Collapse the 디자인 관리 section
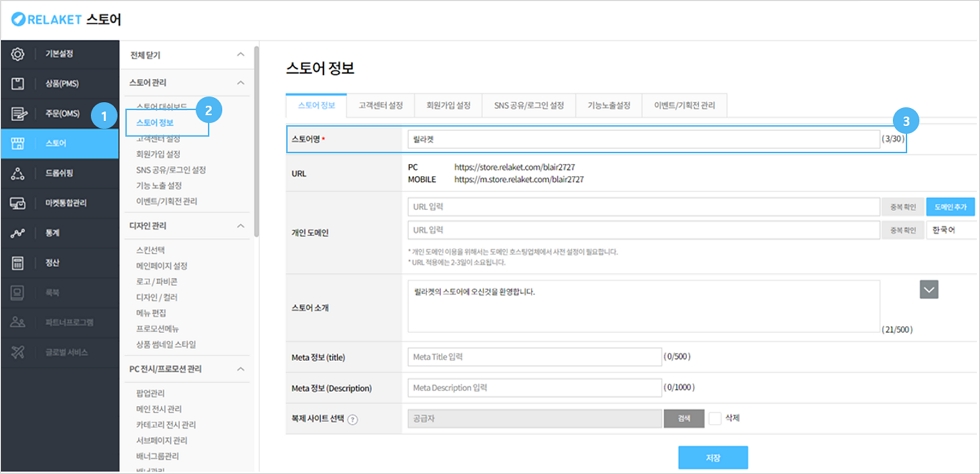980x474 pixels. pyautogui.click(x=239, y=227)
